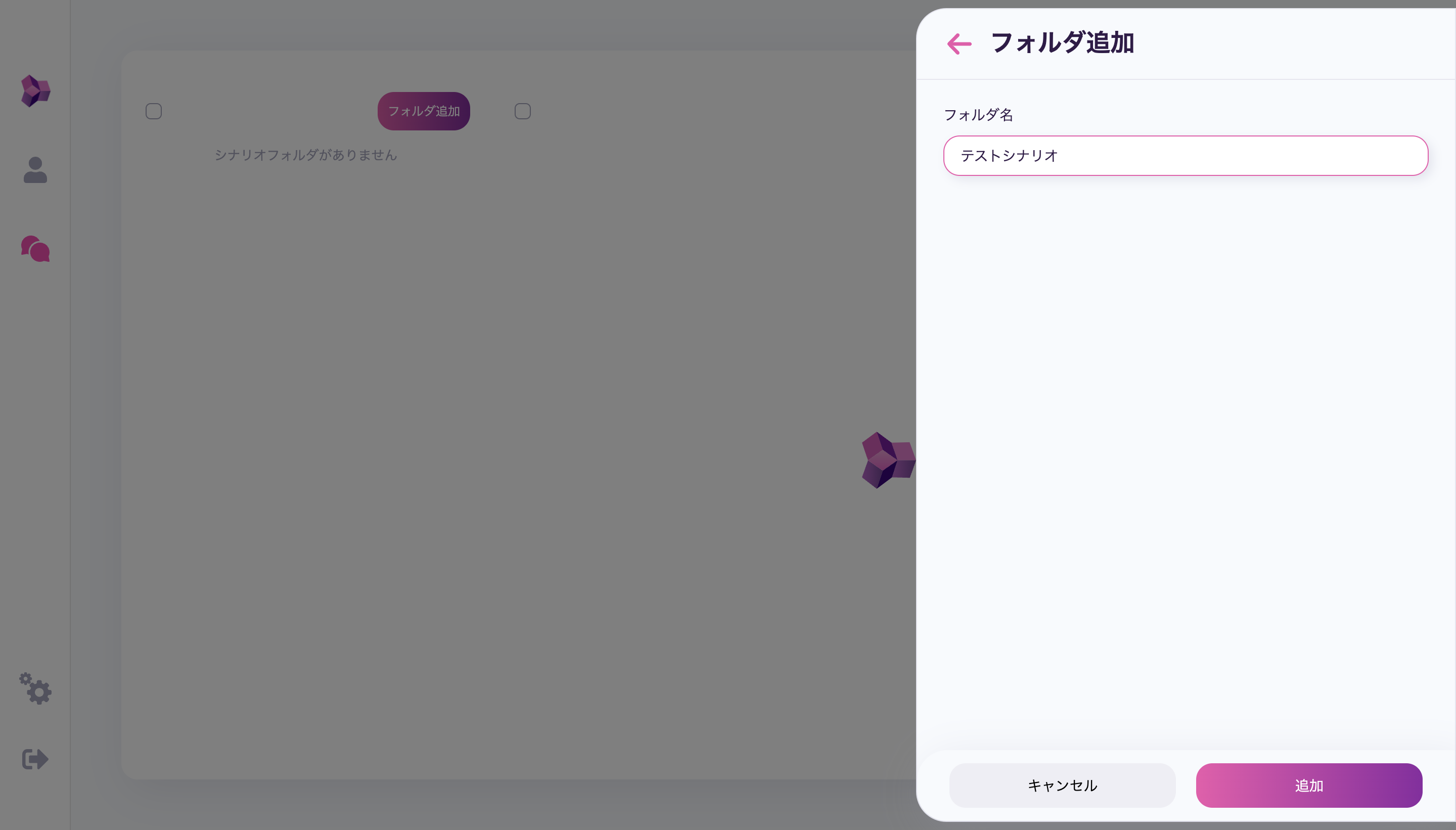This screenshot has width=1456, height=830.
Task: Open the app logo at sidebar top
Action: [35, 90]
